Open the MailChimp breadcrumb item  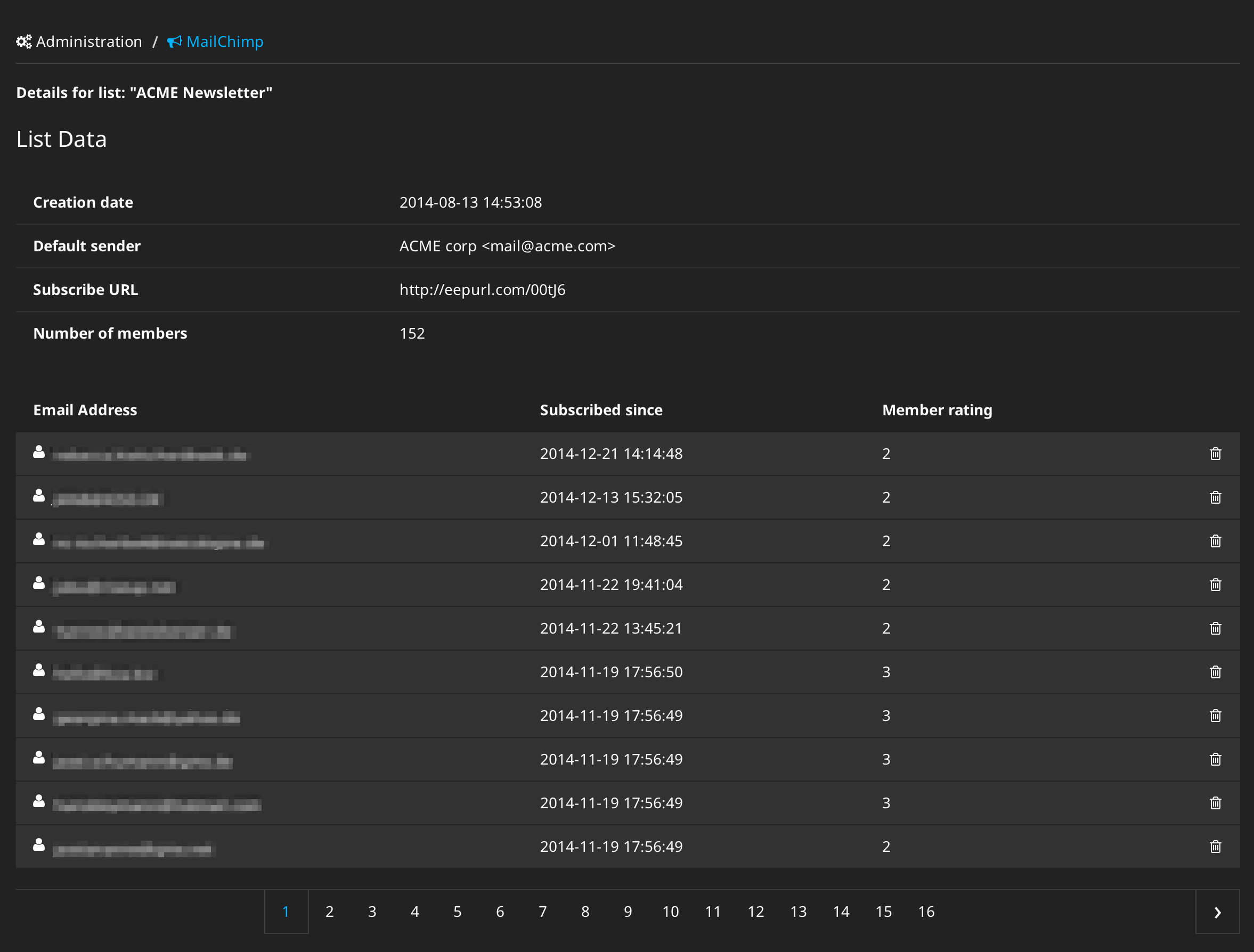click(x=224, y=42)
